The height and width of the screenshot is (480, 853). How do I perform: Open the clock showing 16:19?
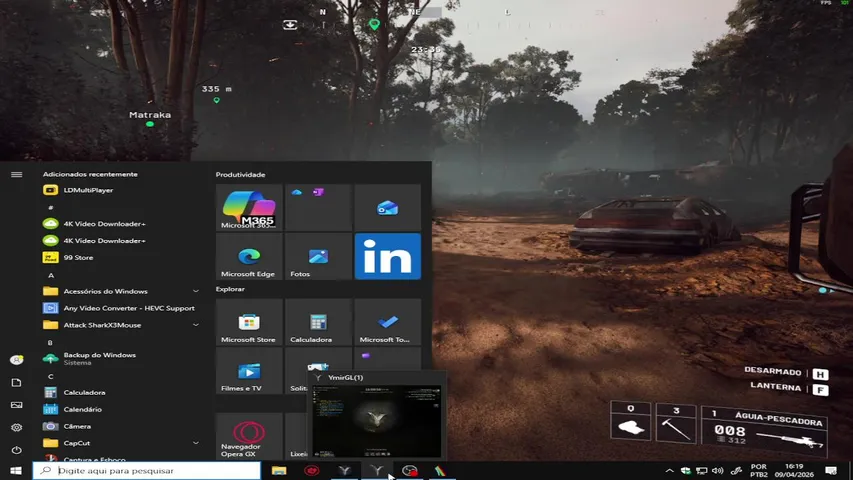click(x=794, y=471)
